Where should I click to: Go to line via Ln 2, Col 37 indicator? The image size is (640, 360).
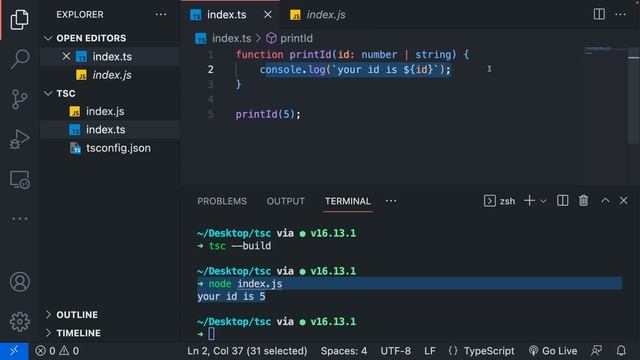pyautogui.click(x=247, y=351)
